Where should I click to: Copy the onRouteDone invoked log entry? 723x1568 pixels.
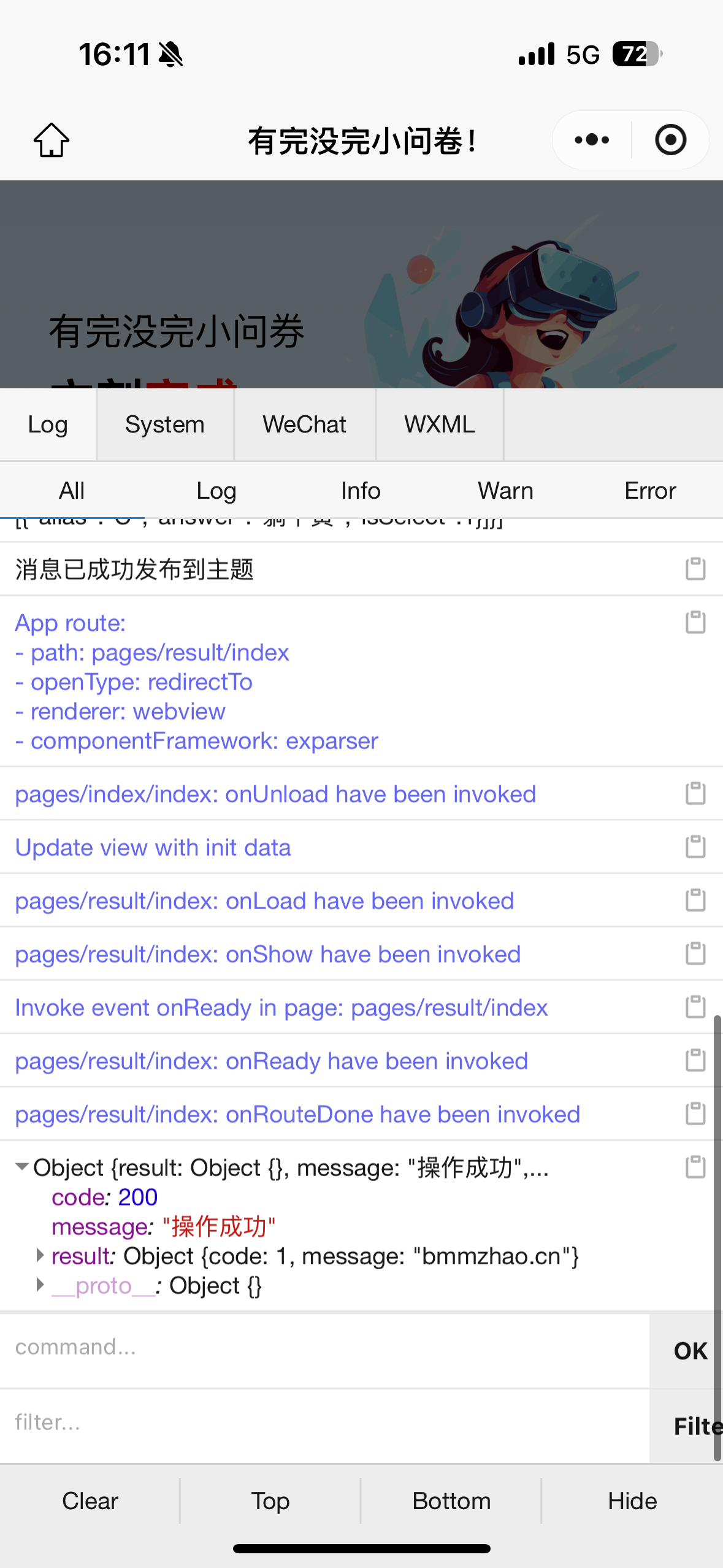click(695, 1113)
